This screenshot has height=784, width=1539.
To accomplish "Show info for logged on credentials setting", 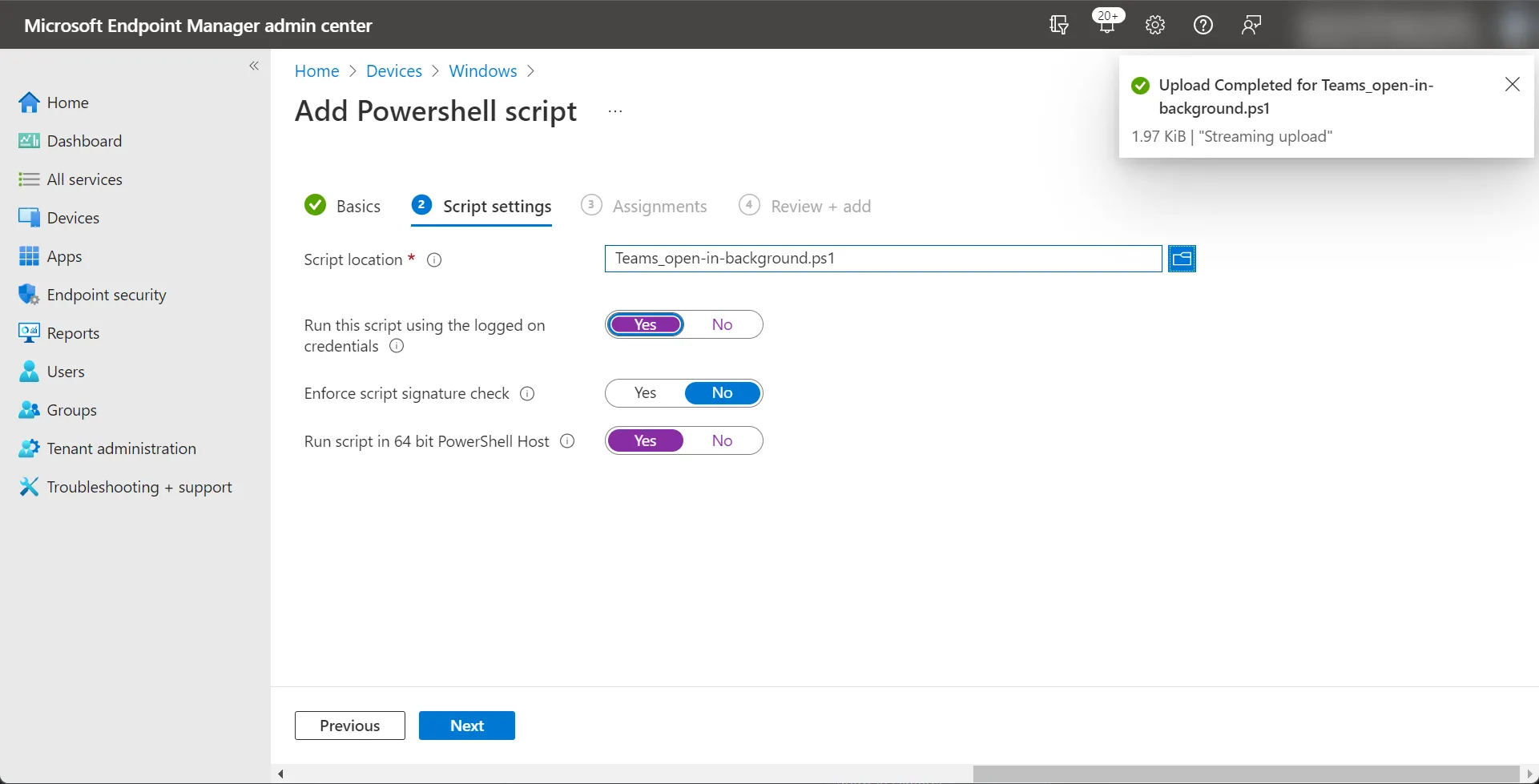I will [397, 346].
